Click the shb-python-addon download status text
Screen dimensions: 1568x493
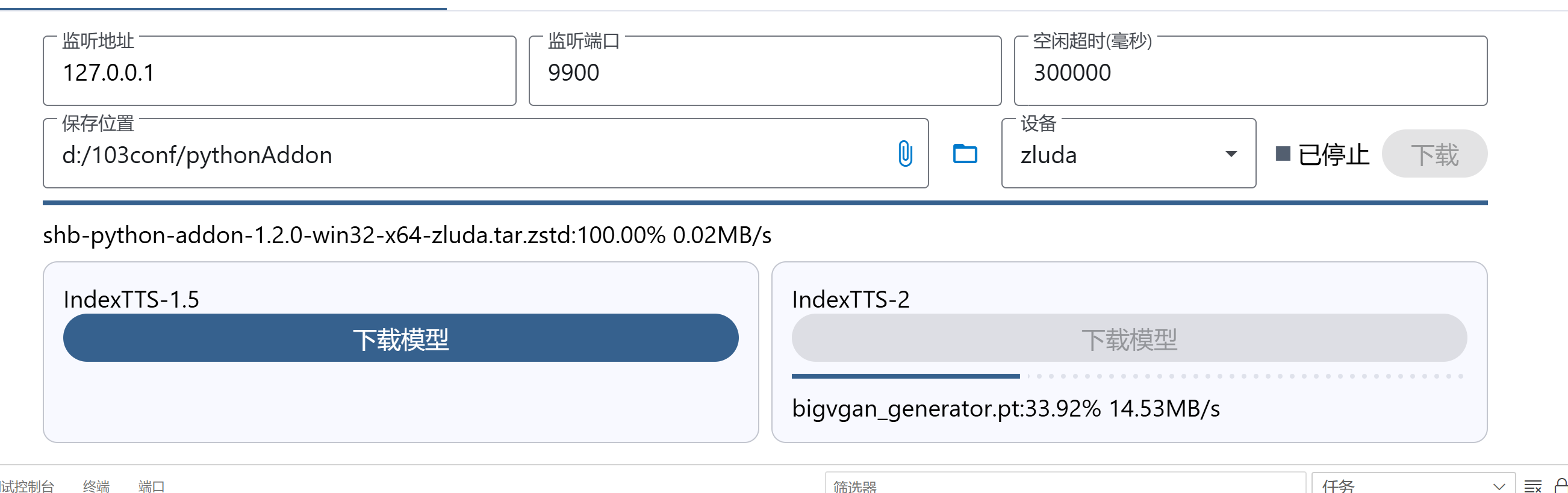click(406, 235)
